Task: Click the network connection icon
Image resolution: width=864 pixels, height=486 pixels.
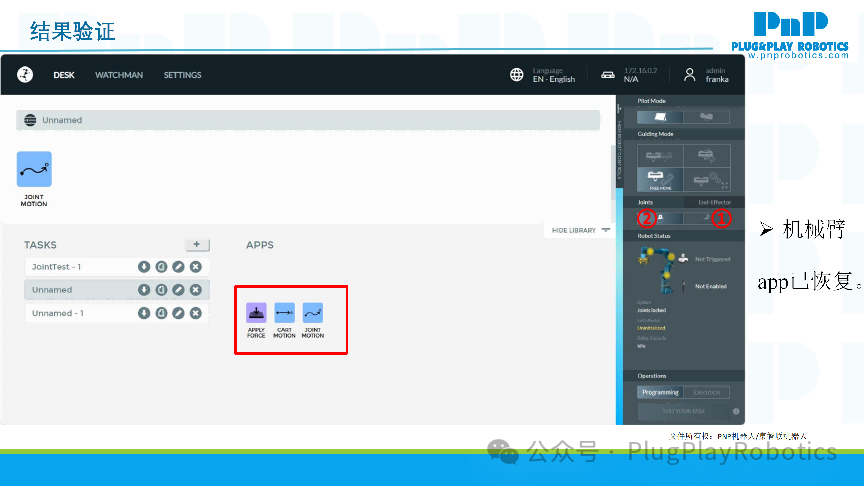Action: [x=608, y=75]
